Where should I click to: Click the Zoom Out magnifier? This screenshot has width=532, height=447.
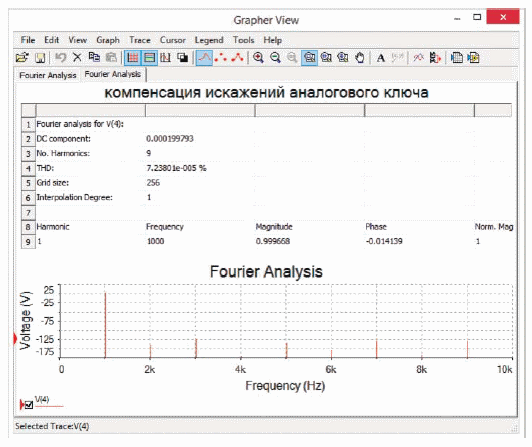tap(275, 57)
